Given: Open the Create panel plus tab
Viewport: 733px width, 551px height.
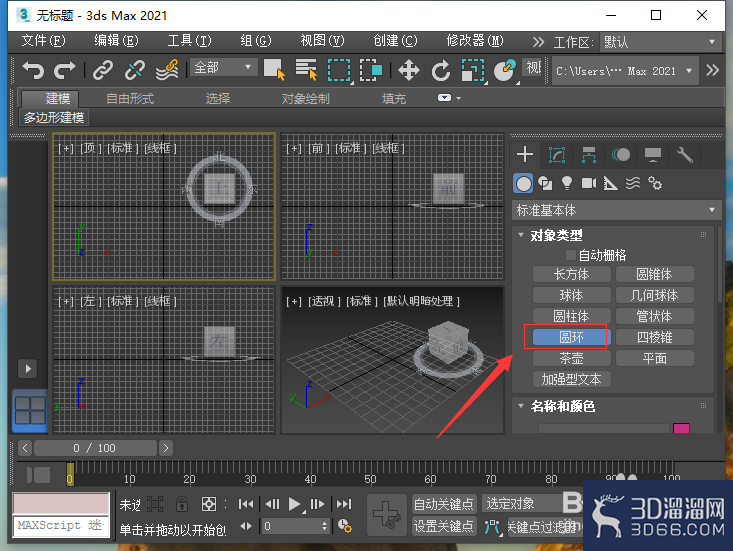Looking at the screenshot, I should [x=525, y=154].
